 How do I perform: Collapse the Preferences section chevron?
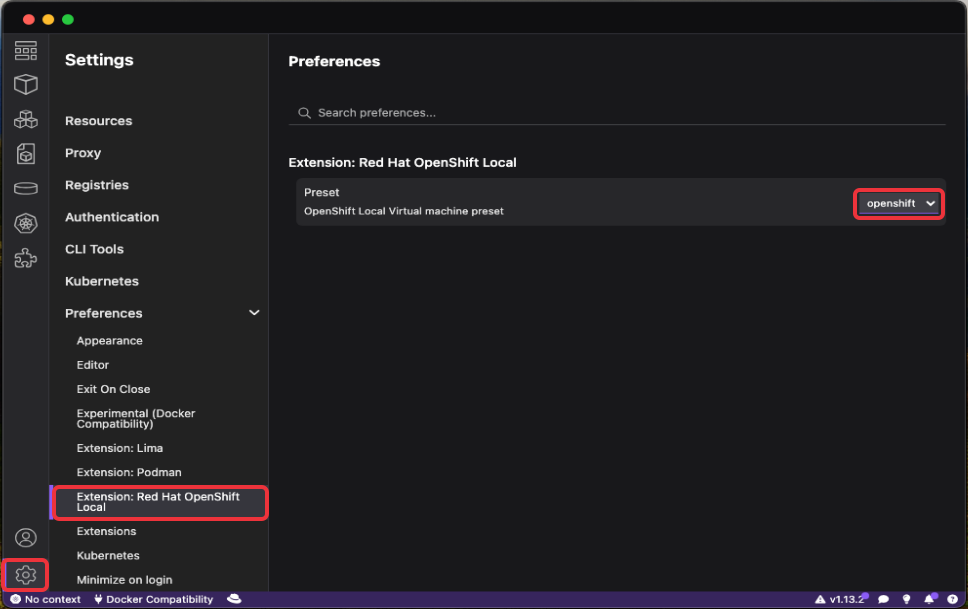254,313
